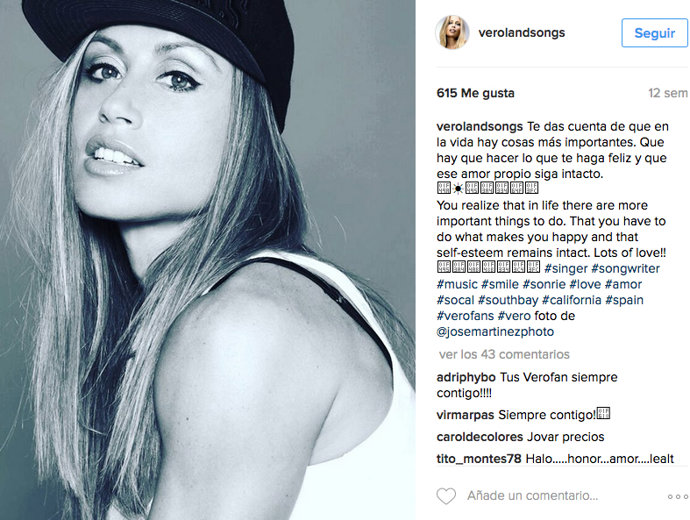Image resolution: width=690 pixels, height=520 pixels.
Task: Open commenter caroldecolores's profile
Action: tap(480, 437)
